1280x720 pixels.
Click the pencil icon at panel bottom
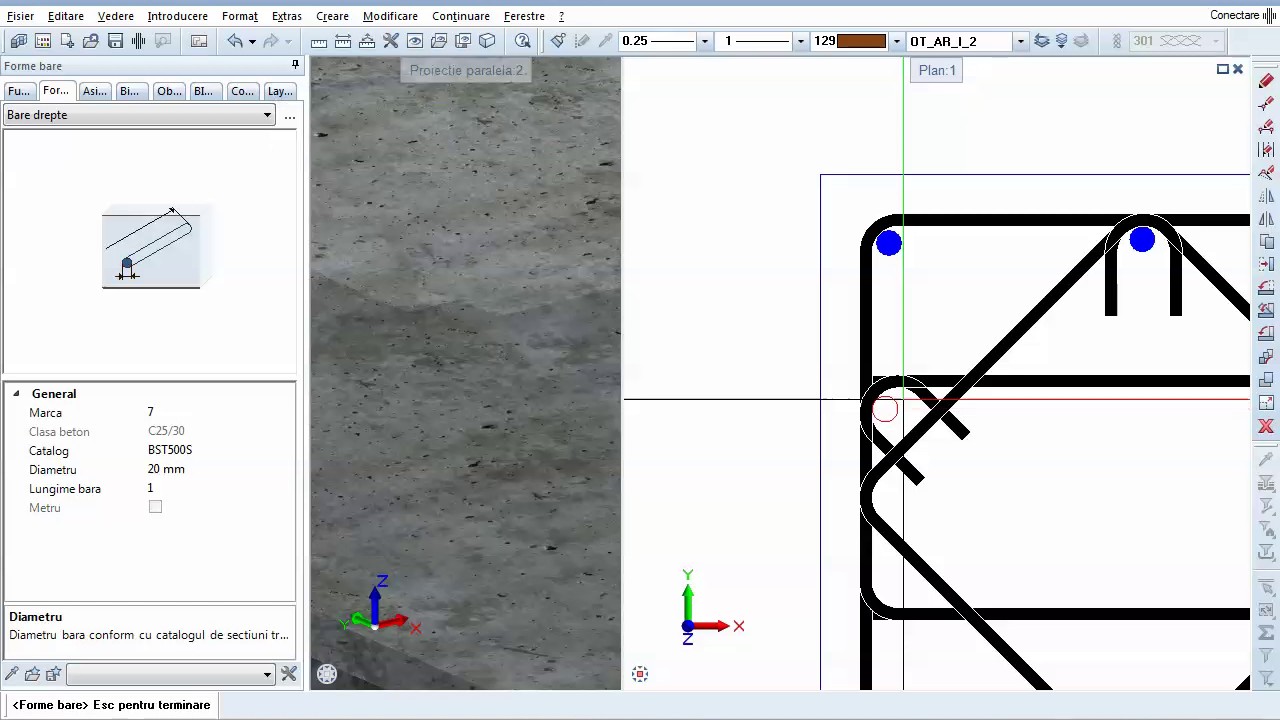pos(12,674)
